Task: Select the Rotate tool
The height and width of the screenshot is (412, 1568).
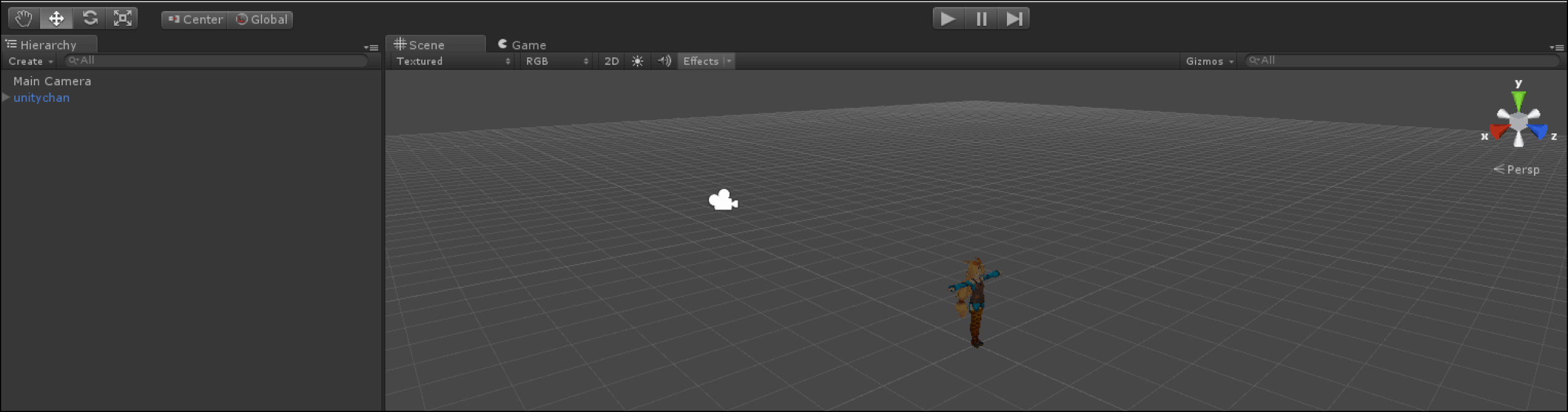Action: (90, 19)
